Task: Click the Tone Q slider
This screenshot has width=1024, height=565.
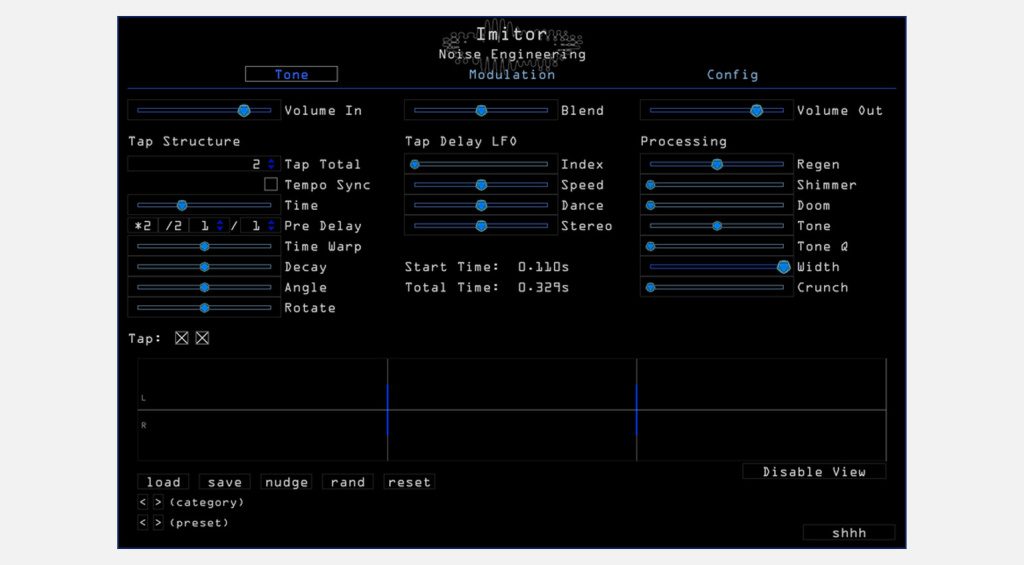Action: 716,246
